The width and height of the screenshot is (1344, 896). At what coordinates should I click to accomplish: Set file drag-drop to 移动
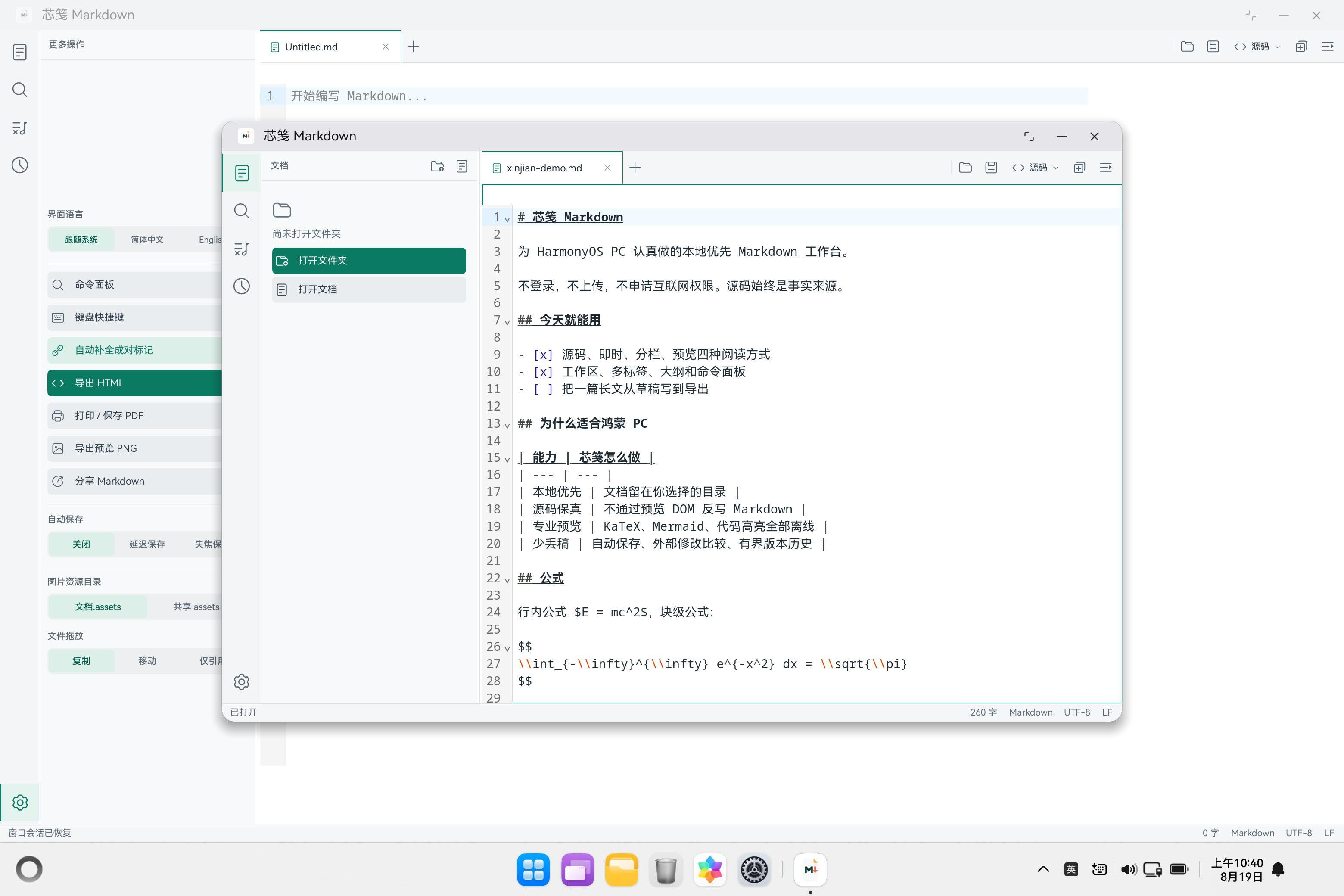pyautogui.click(x=147, y=660)
